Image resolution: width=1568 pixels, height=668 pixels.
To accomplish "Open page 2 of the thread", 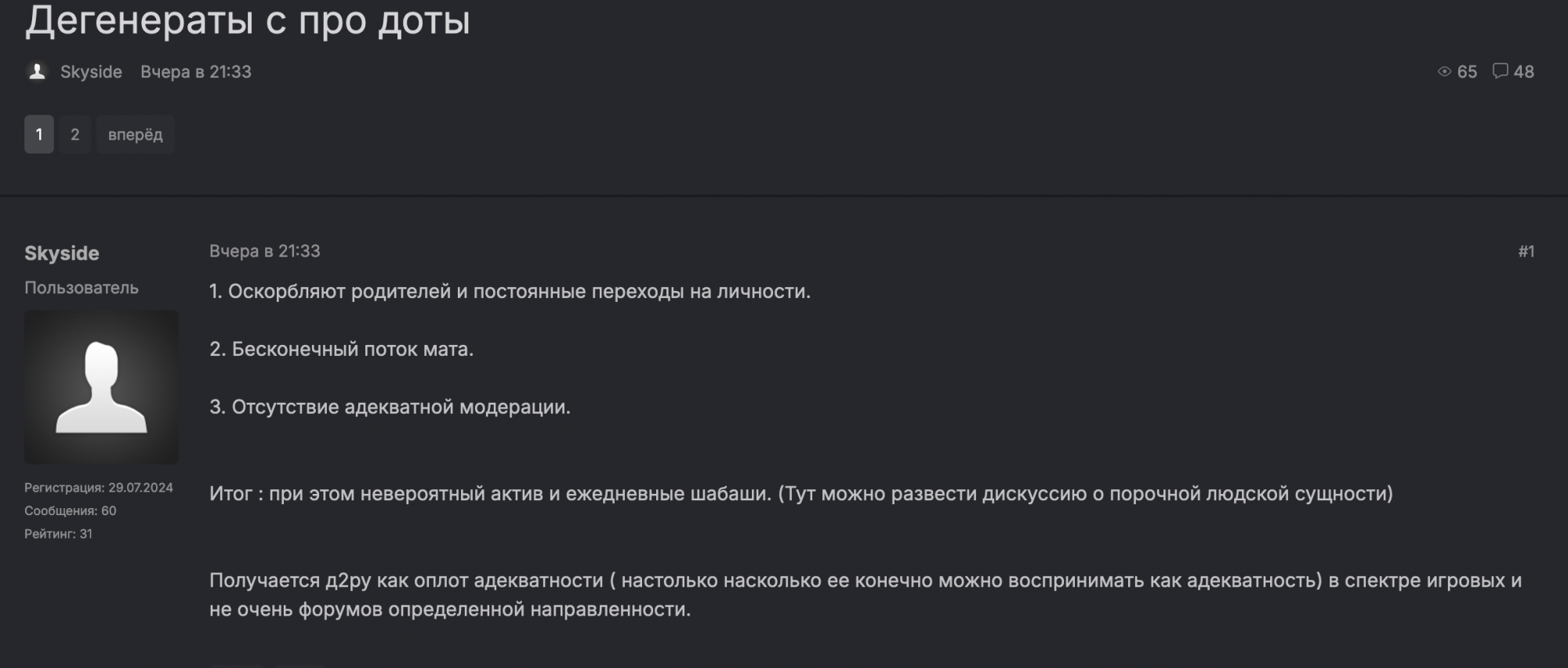I will [x=74, y=134].
